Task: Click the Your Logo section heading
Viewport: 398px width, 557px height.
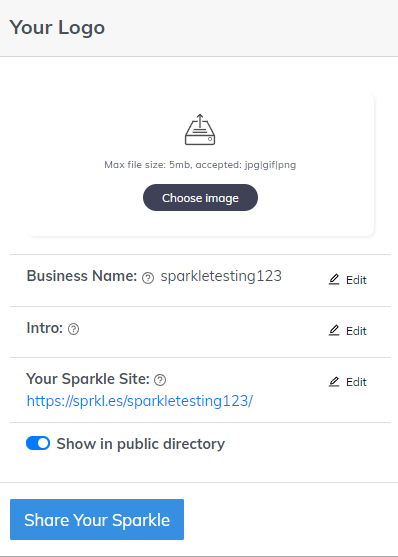Action: [x=57, y=28]
